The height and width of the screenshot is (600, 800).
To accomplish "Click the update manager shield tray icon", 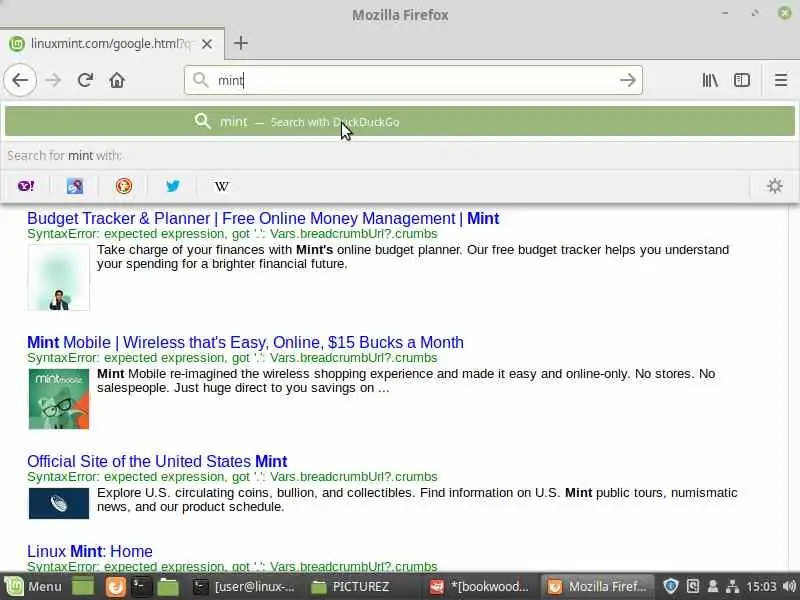I will pos(670,586).
